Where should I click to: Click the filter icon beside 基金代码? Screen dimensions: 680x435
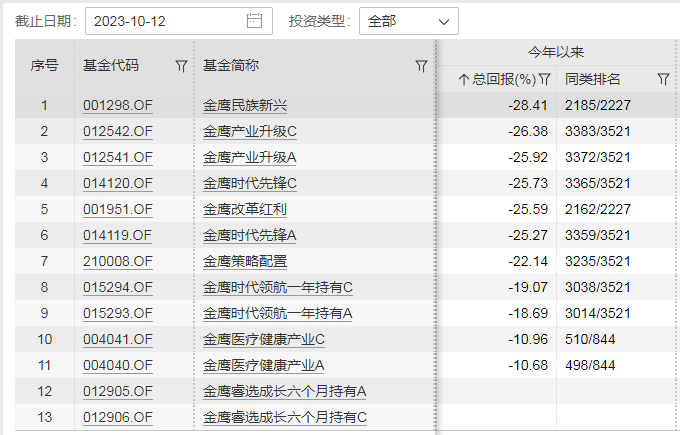coord(181,66)
